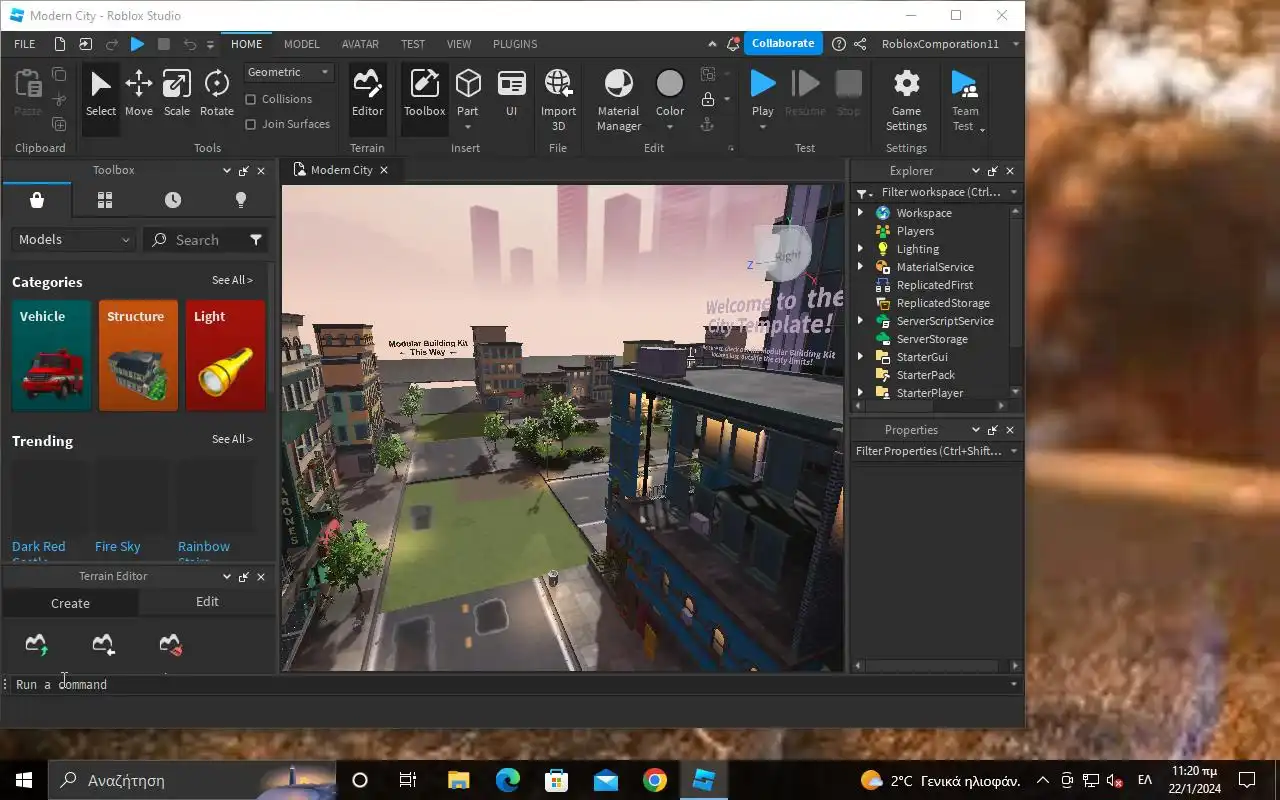The image size is (1280, 800).
Task: Activate the Scale tool
Action: (x=176, y=94)
